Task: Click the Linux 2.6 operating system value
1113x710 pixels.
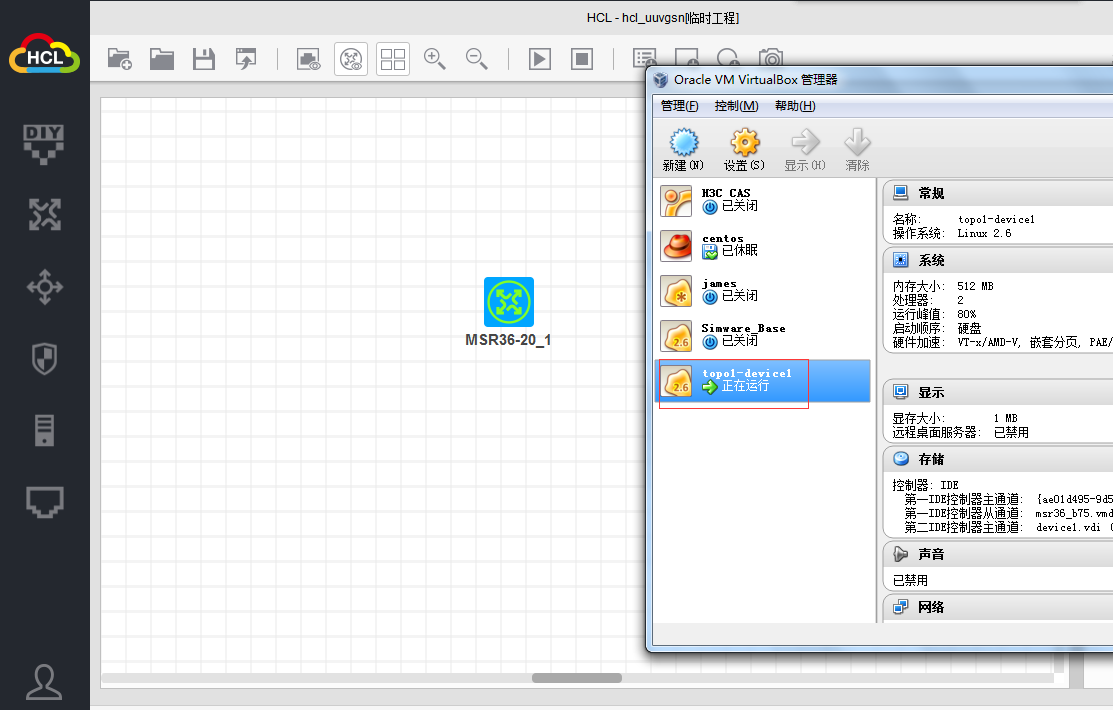Action: 984,233
